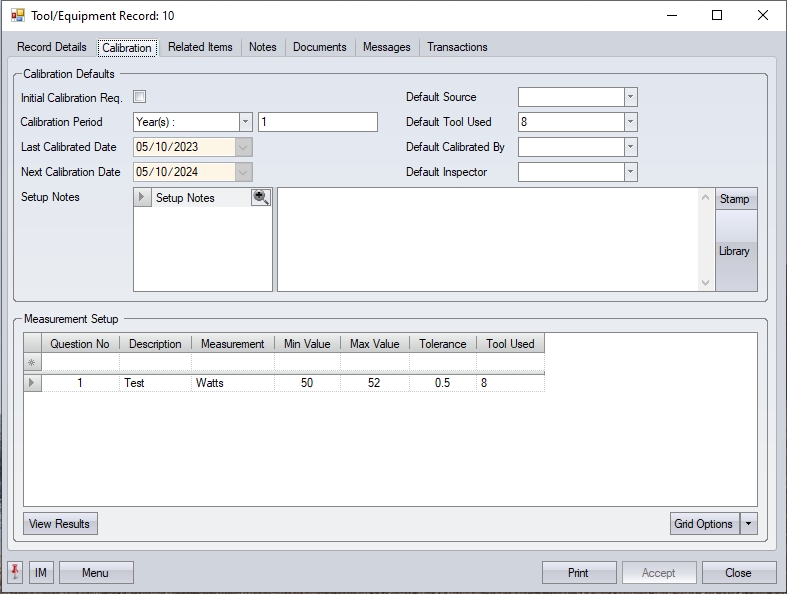Image resolution: width=787 pixels, height=594 pixels.
Task: Switch to the Record Details tab
Action: (x=52, y=47)
